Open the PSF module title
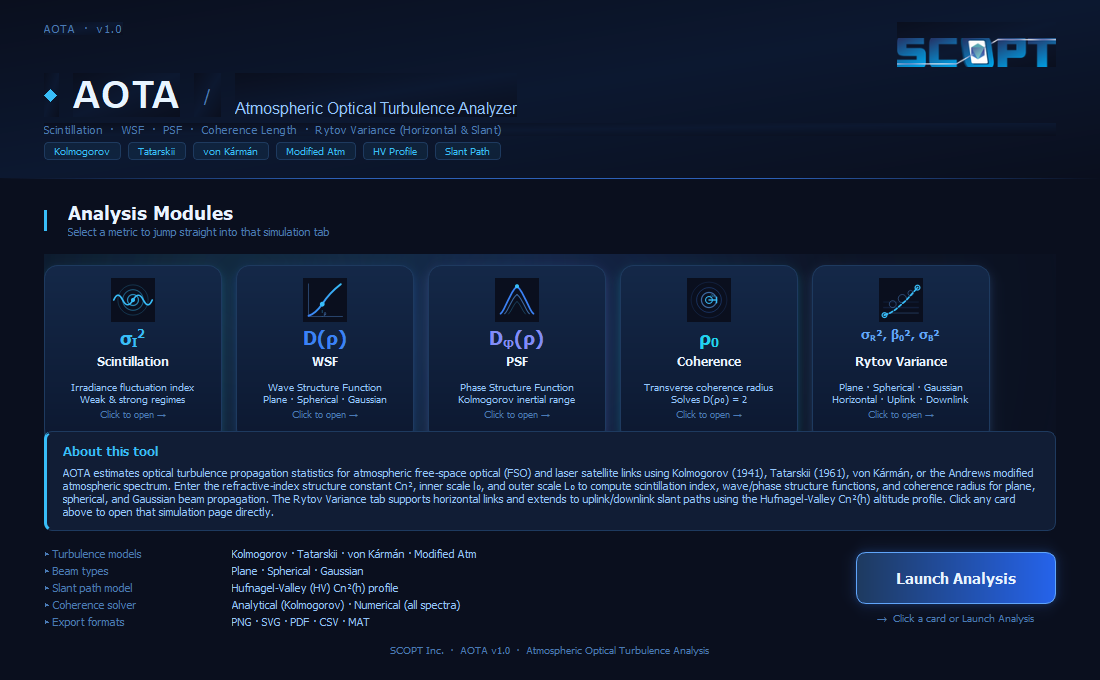The height and width of the screenshot is (680, 1100). 517,361
